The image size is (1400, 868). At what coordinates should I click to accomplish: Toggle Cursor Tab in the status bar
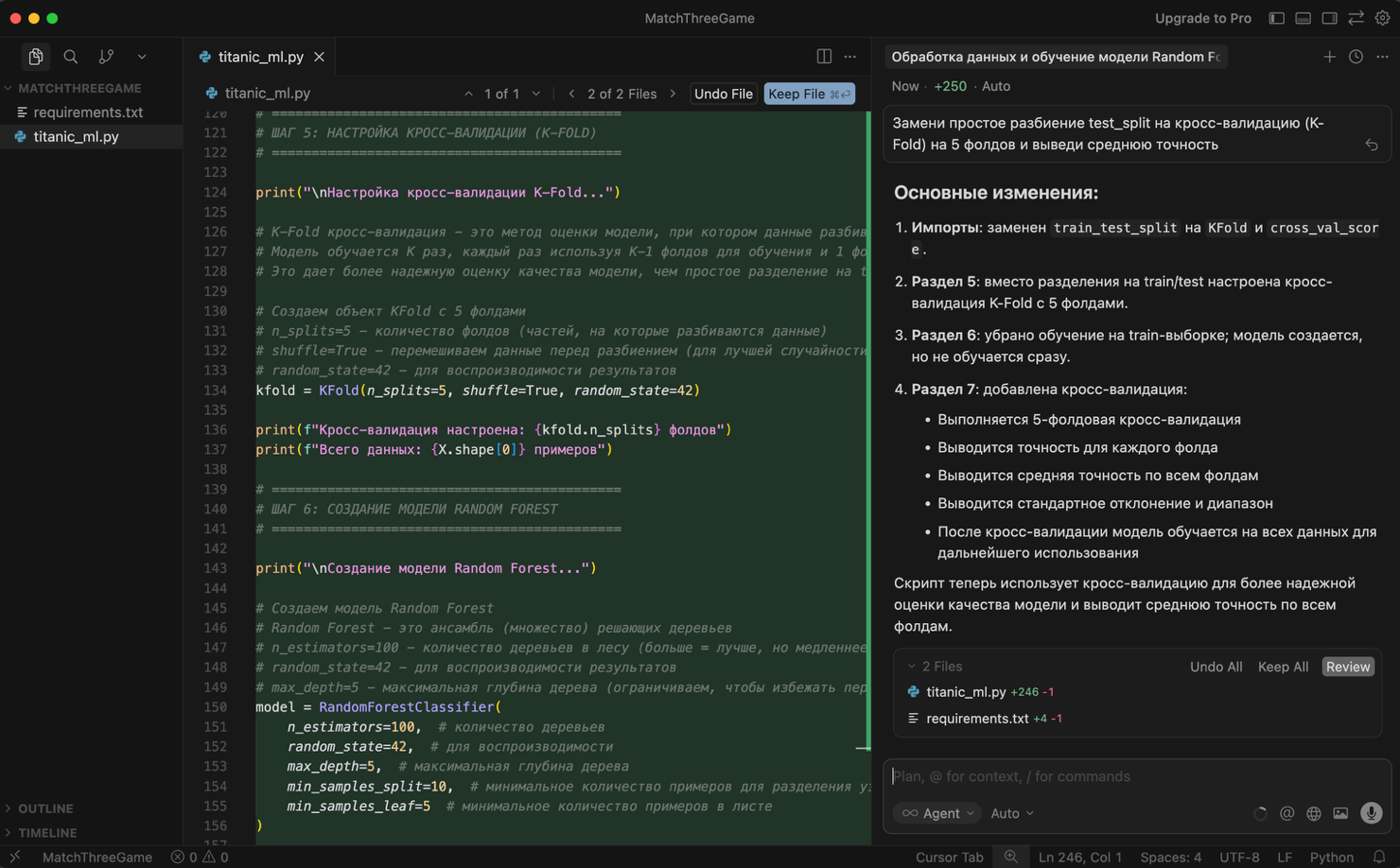tap(948, 857)
